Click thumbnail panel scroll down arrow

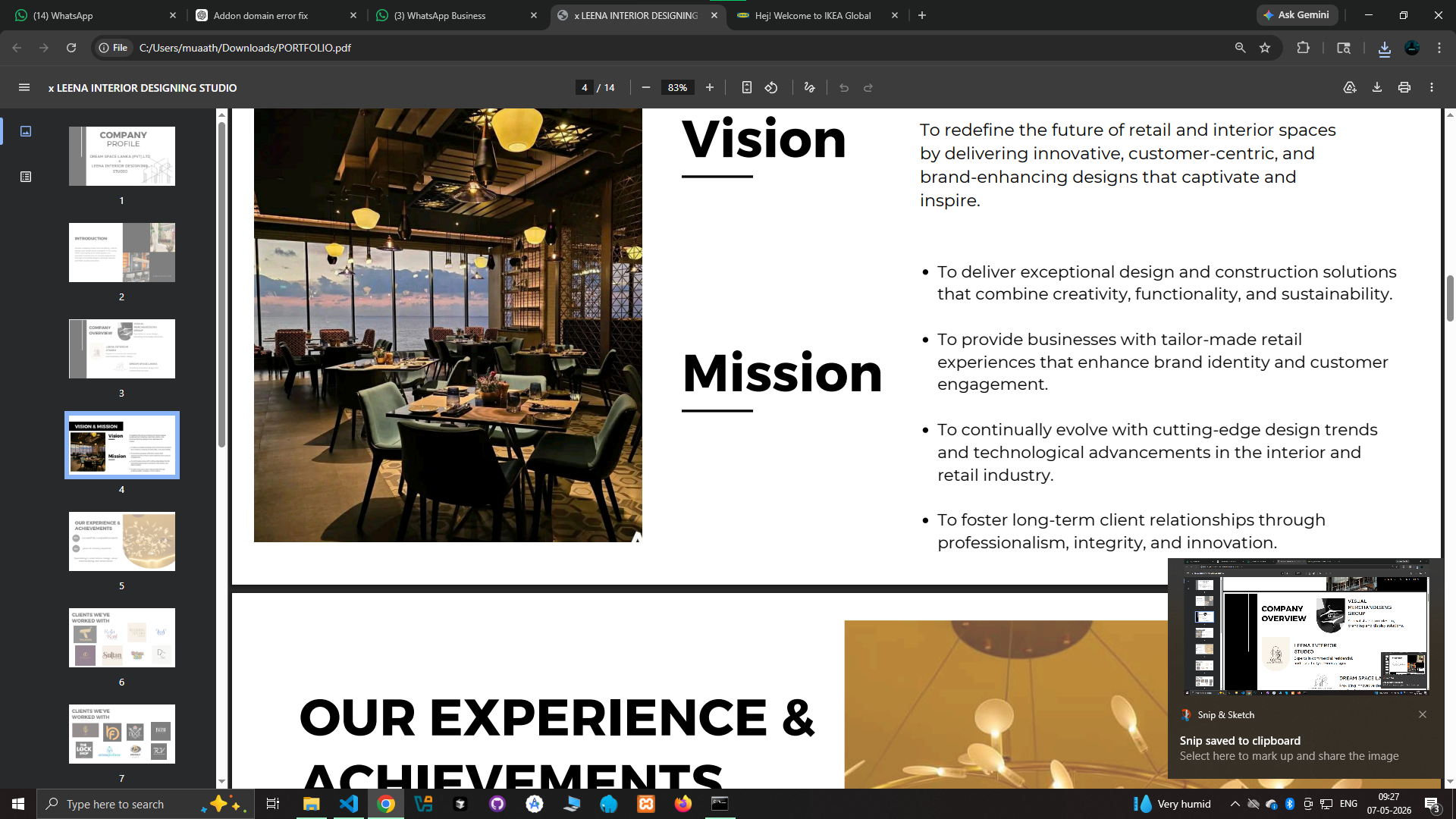(221, 782)
